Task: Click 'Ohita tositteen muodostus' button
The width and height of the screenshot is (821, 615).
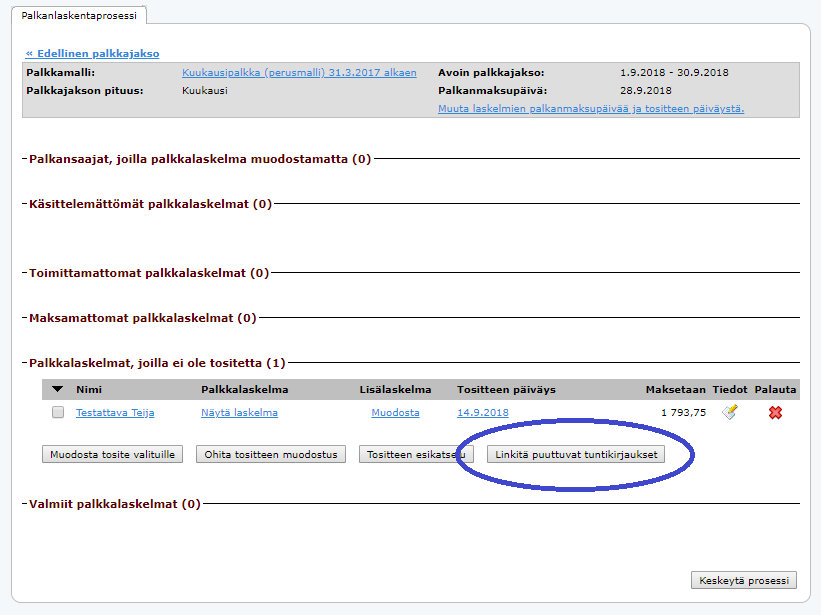Action: click(x=271, y=454)
